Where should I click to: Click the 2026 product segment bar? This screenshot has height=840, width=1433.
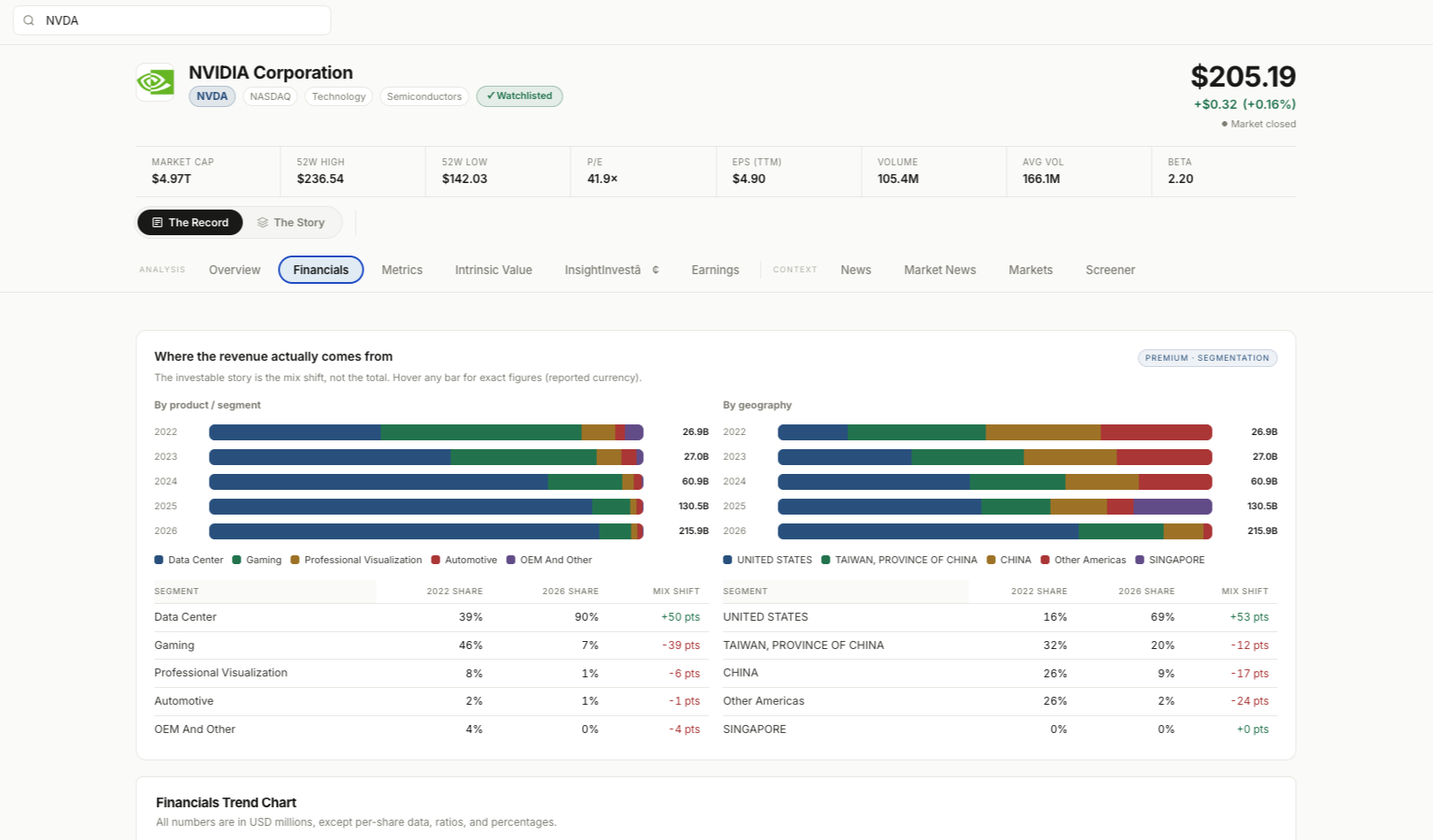pos(426,531)
